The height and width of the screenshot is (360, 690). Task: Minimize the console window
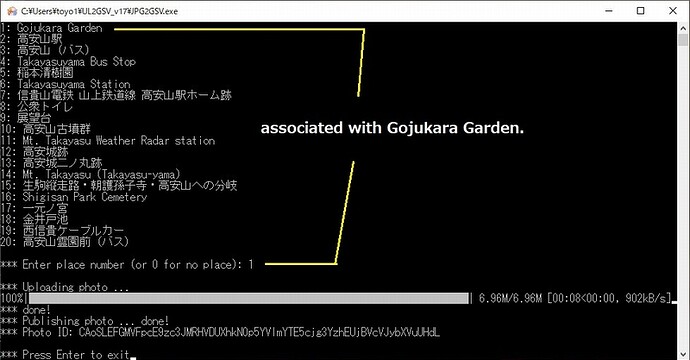609,11
